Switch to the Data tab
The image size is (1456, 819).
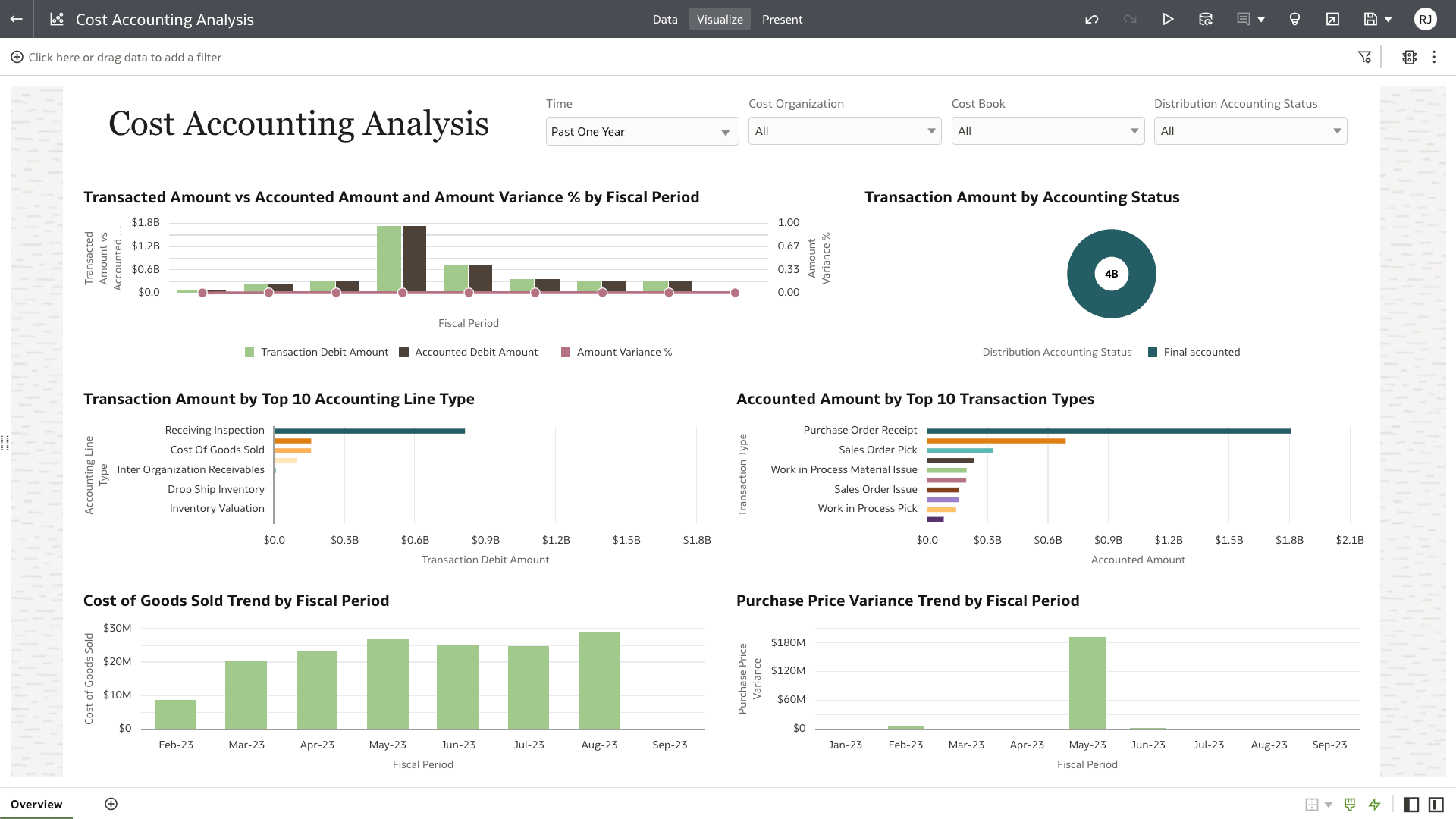point(665,19)
